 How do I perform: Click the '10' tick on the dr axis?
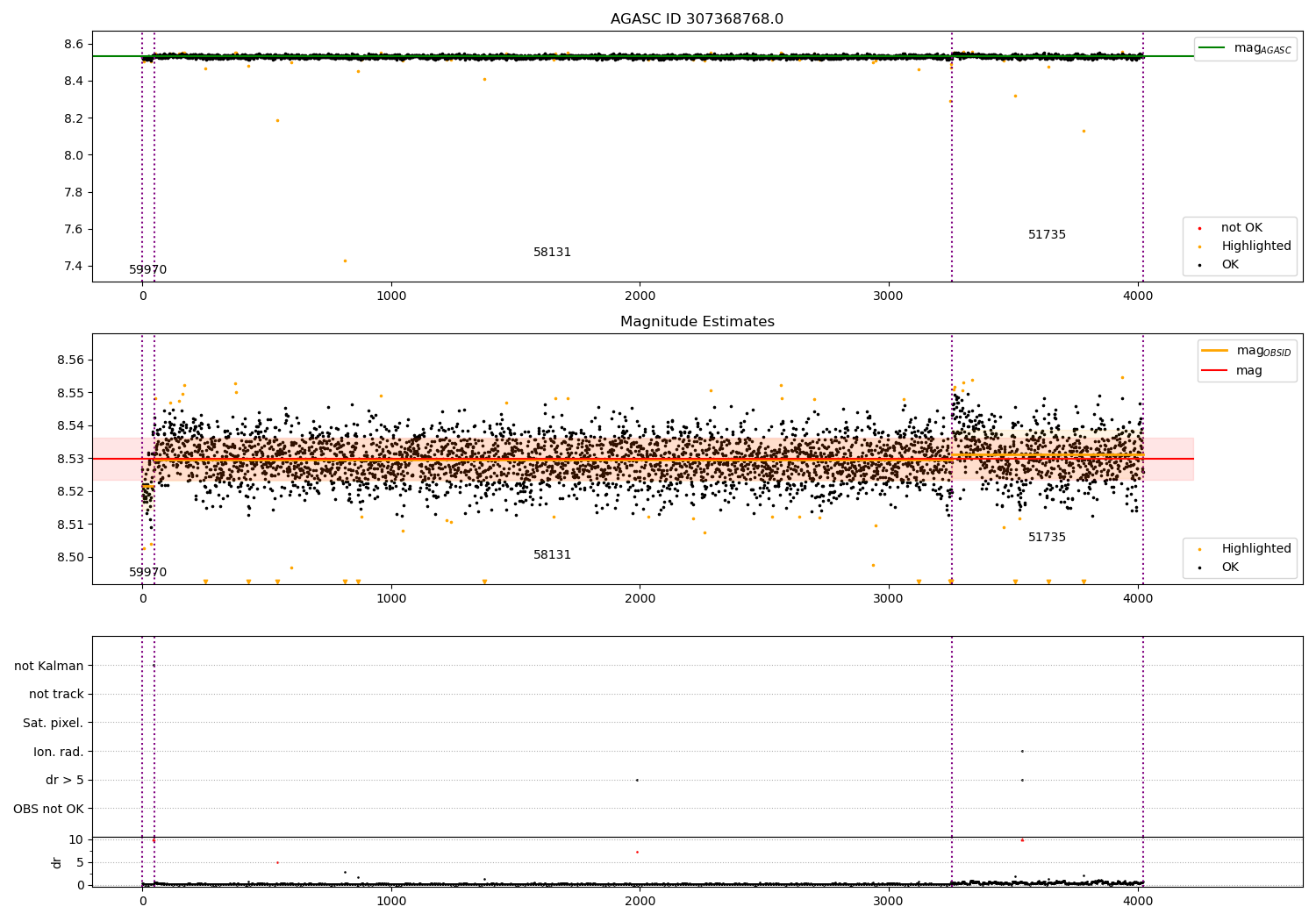point(76,840)
